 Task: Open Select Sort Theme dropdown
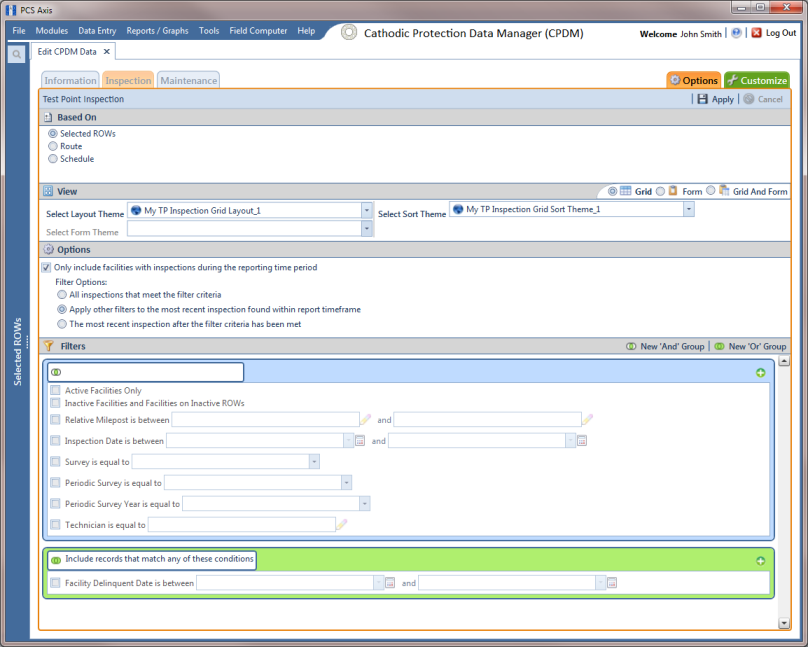point(688,209)
